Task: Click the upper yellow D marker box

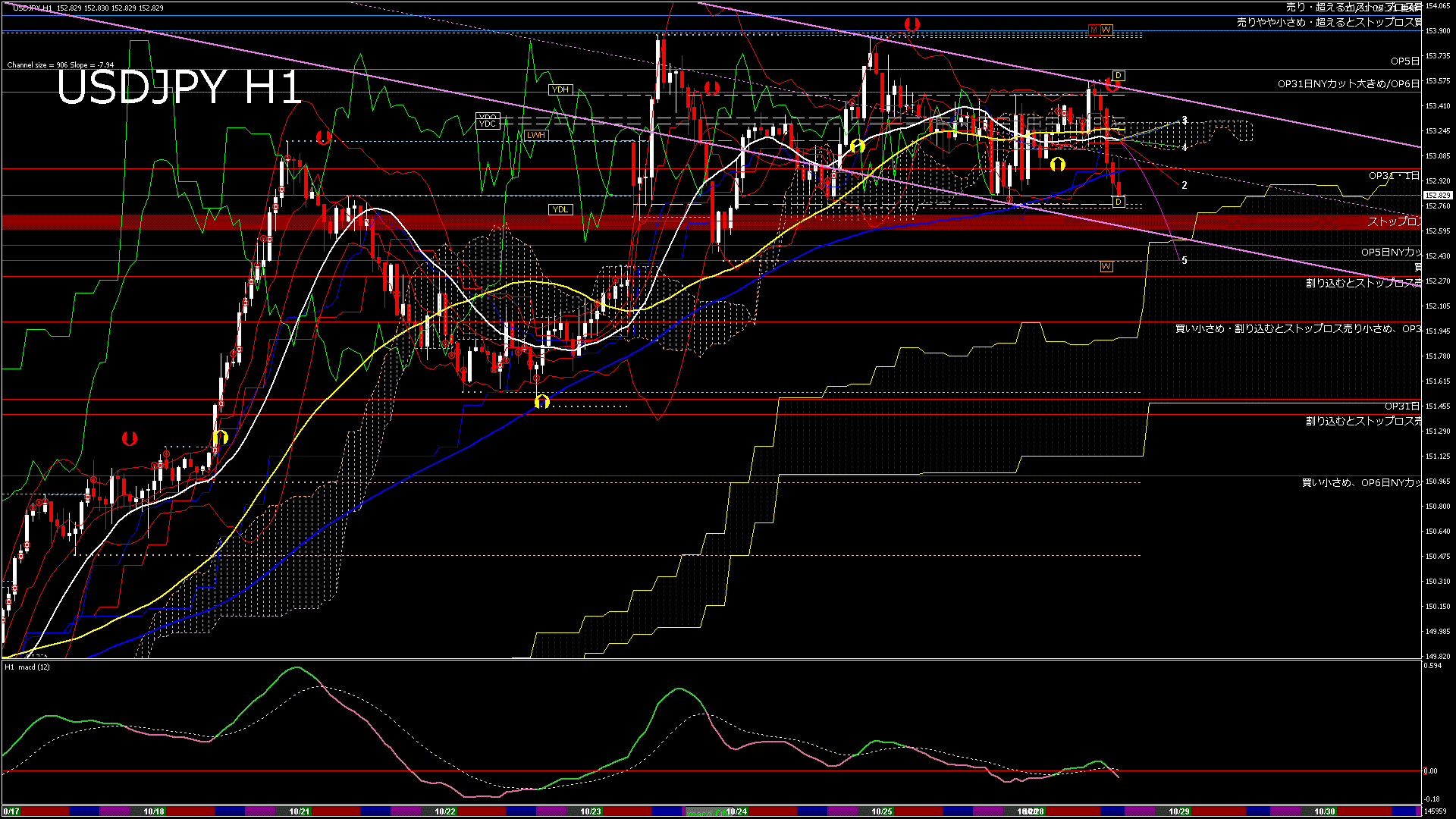Action: [x=1118, y=76]
